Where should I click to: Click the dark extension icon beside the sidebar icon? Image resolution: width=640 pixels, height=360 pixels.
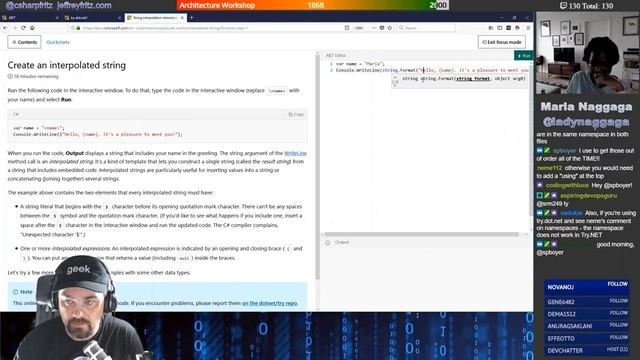coord(509,28)
